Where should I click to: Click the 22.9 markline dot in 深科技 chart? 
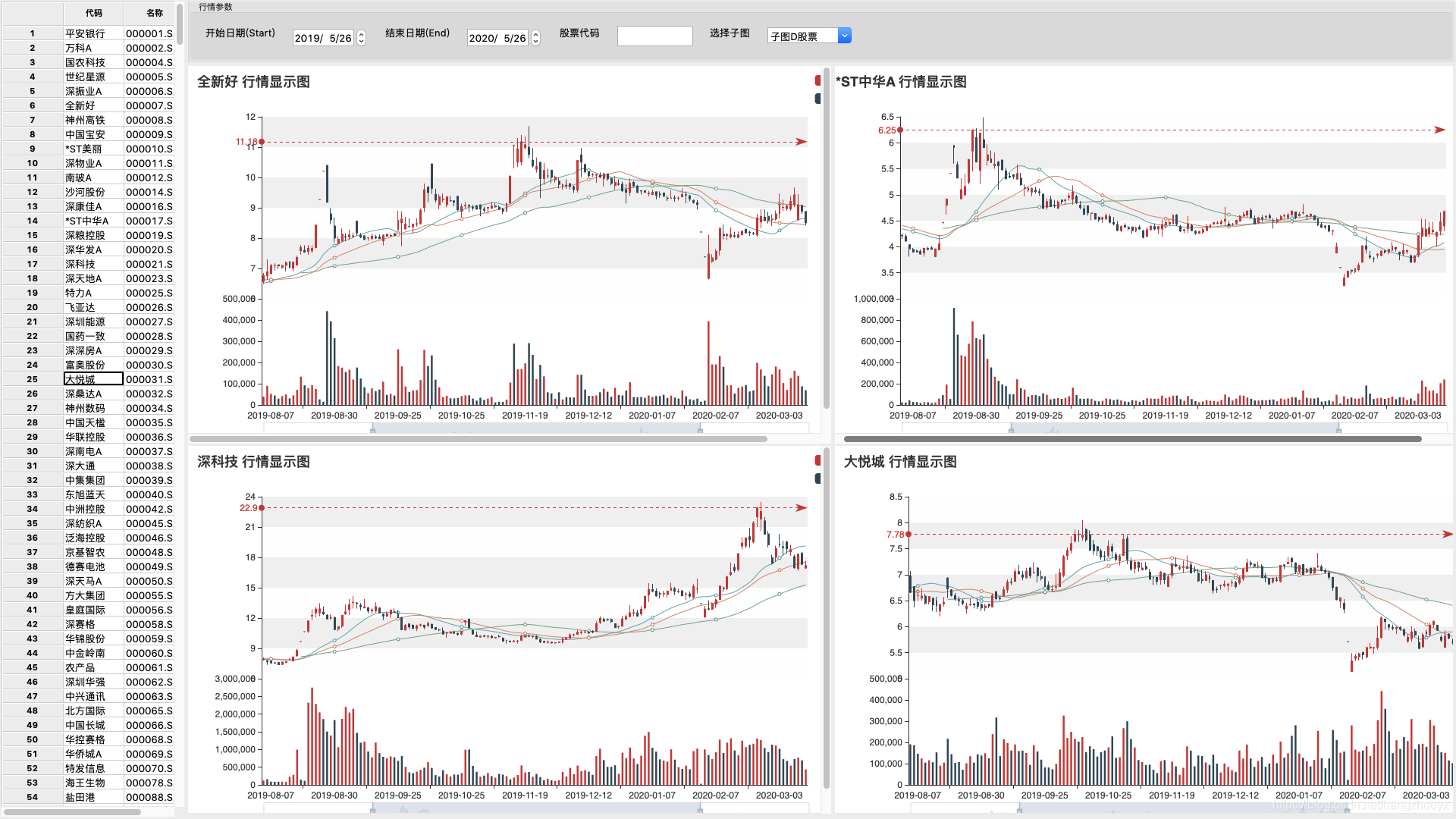tap(262, 508)
